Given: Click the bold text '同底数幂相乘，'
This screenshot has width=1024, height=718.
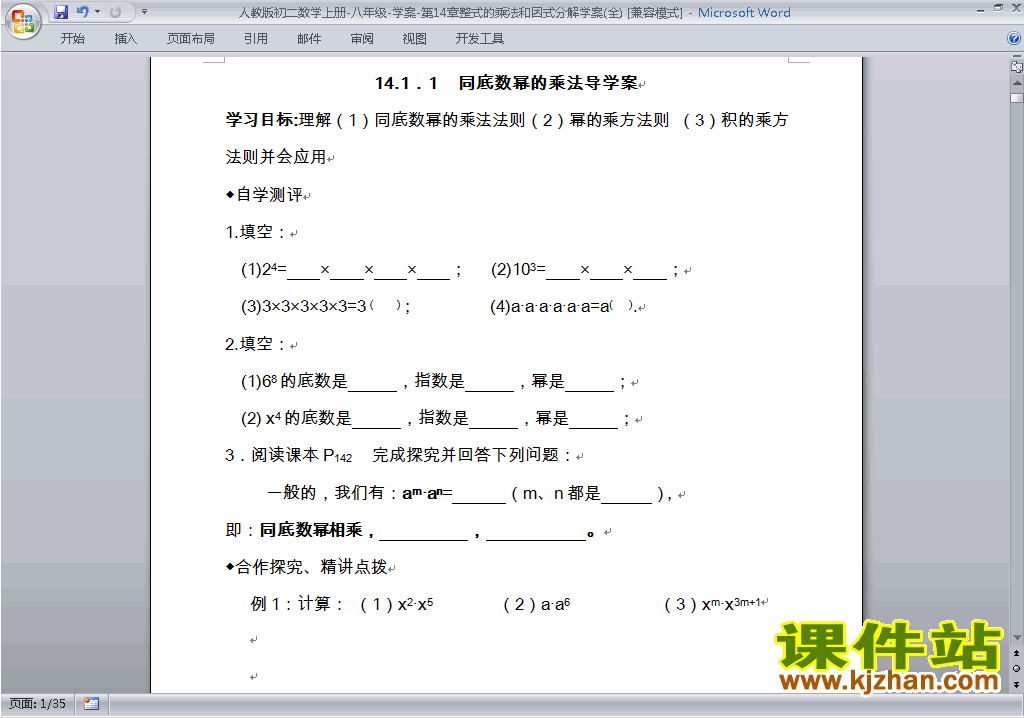Looking at the screenshot, I should pos(317,530).
